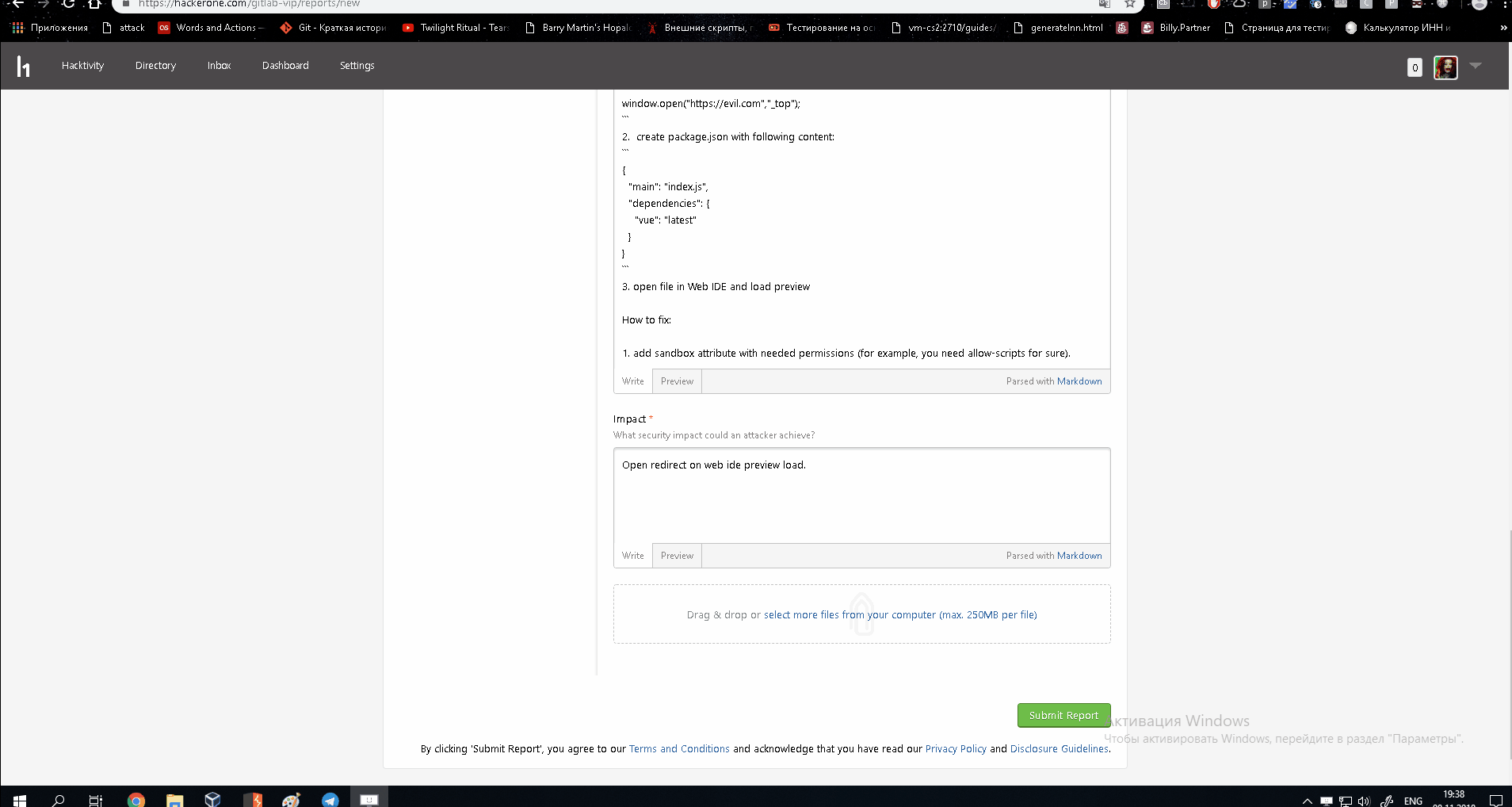
Task: Click inside the description text area
Action: 861,229
